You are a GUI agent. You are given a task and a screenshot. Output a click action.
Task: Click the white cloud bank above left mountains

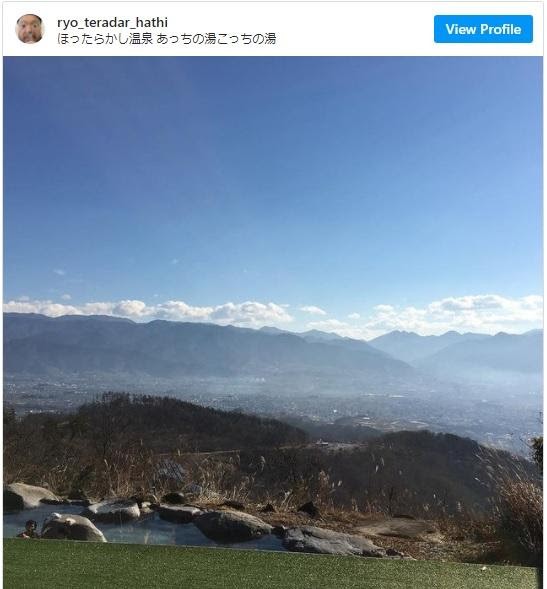click(x=150, y=311)
